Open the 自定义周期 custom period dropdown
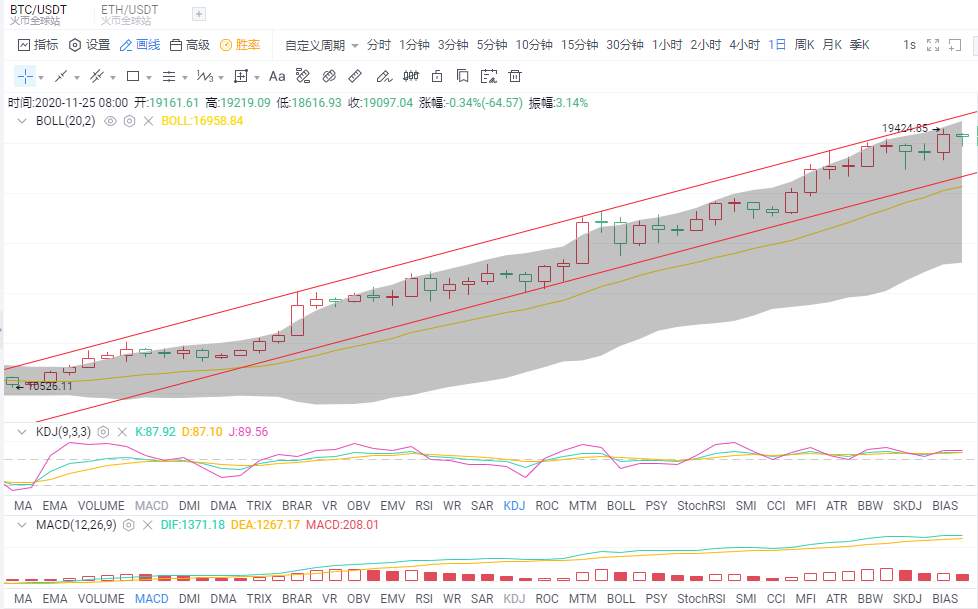 [x=322, y=45]
